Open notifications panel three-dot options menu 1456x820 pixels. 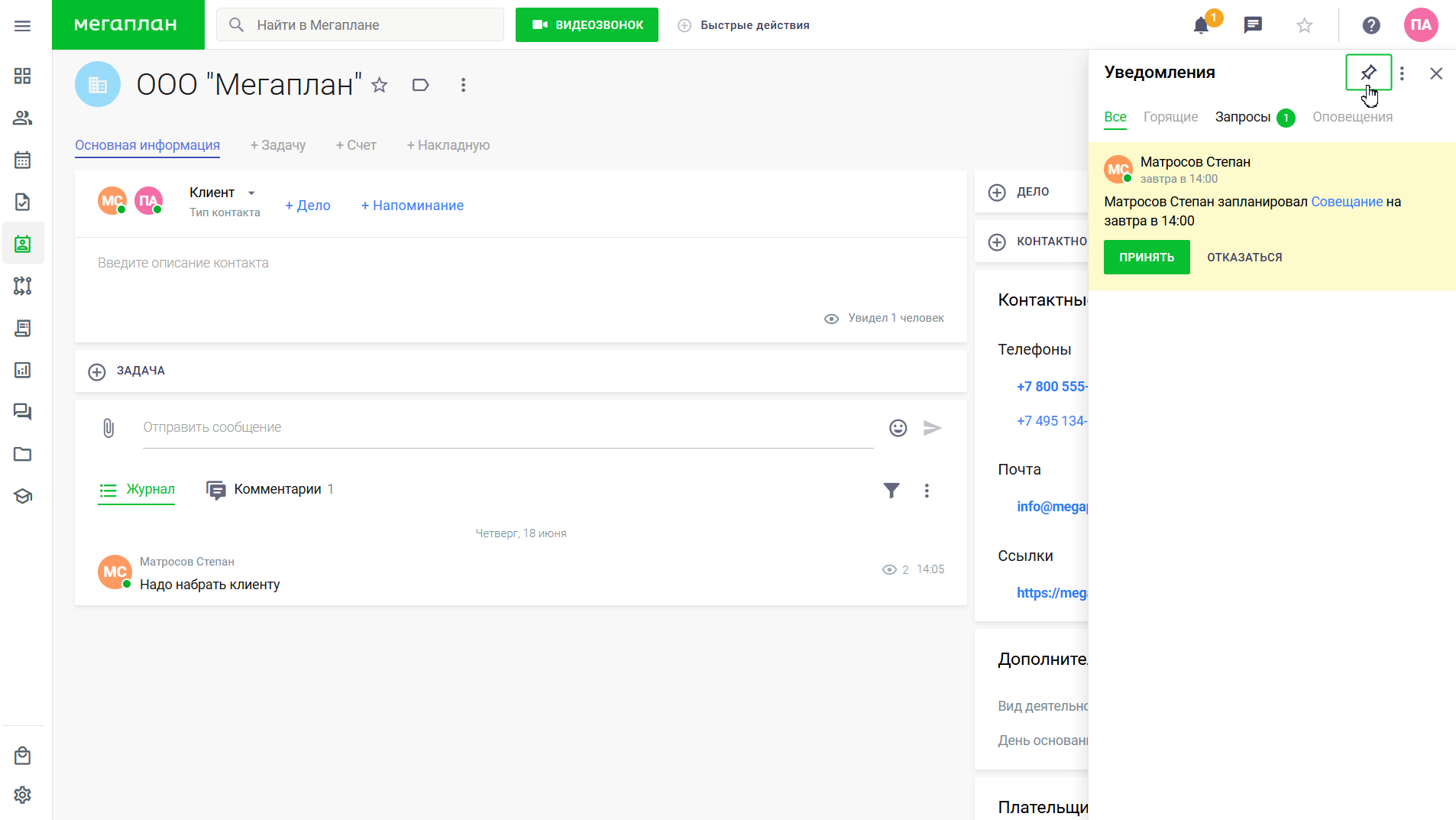coord(1402,73)
